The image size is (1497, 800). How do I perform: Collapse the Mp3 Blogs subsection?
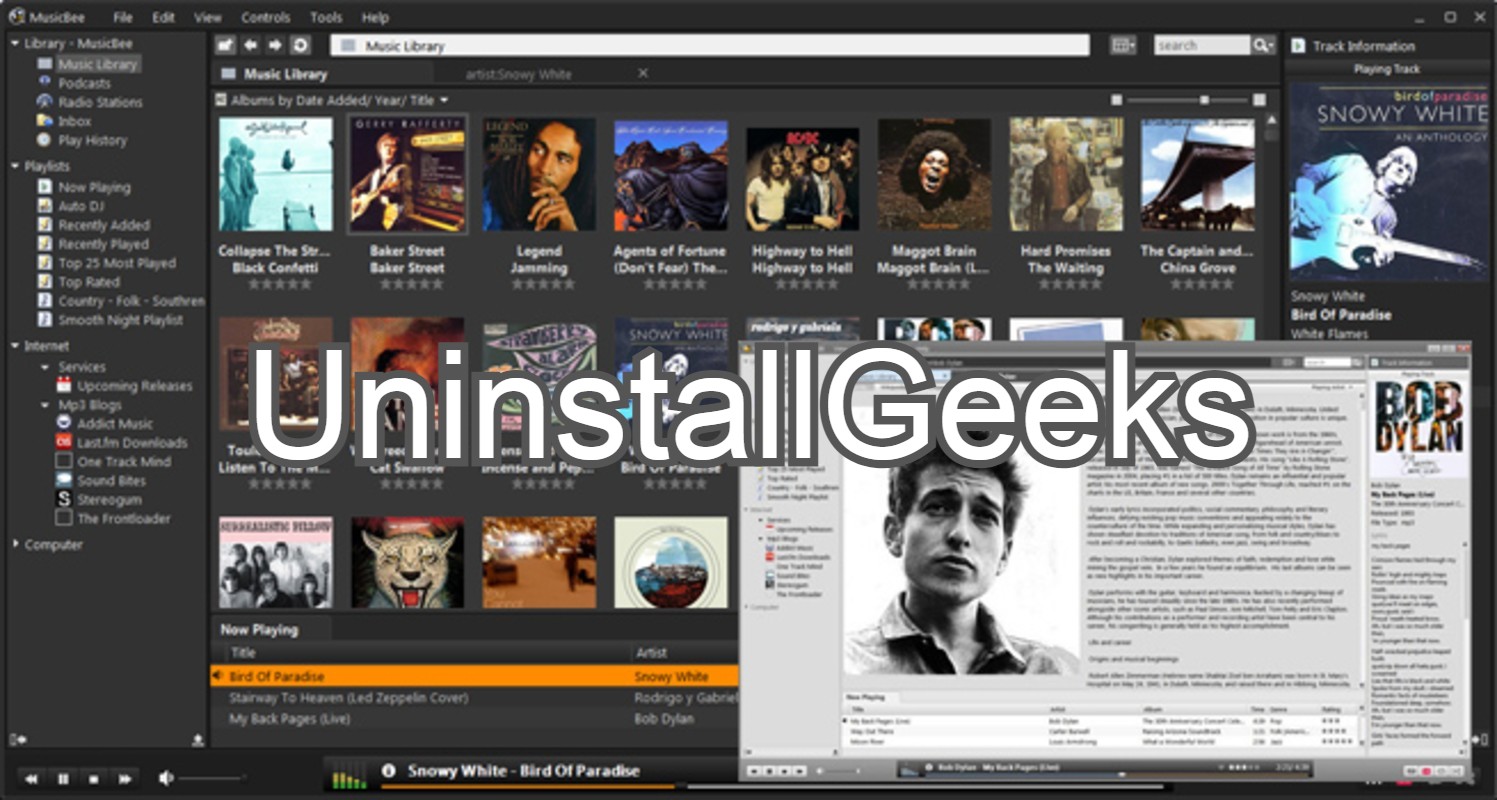pyautogui.click(x=46, y=405)
